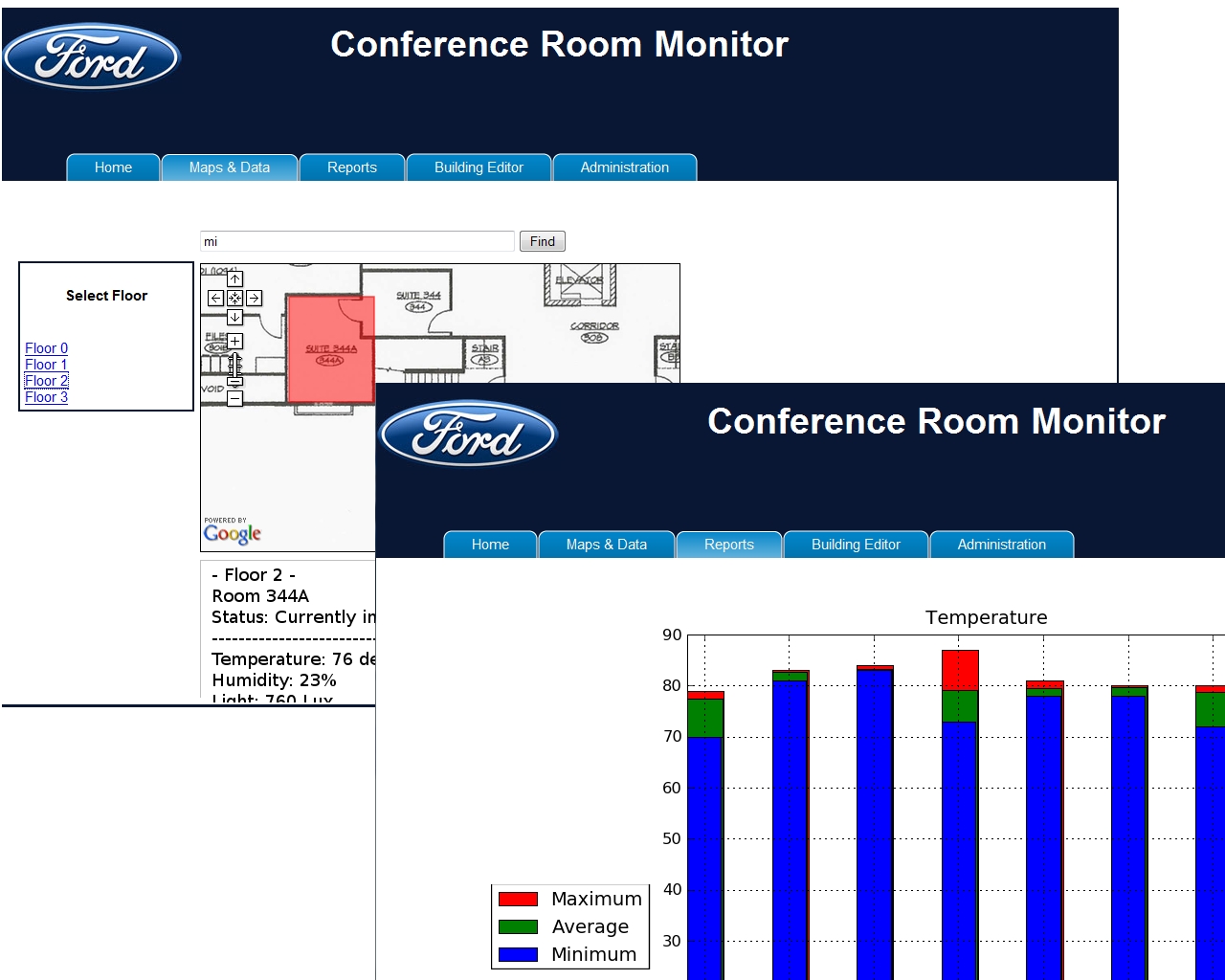Focus the room search field containing 'mi'

pos(357,241)
